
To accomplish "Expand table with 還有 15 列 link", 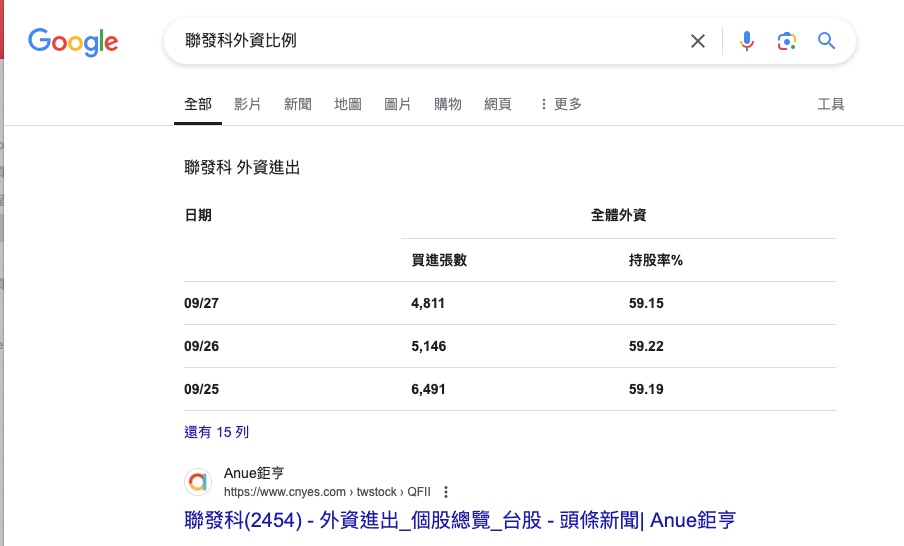I will click(216, 432).
